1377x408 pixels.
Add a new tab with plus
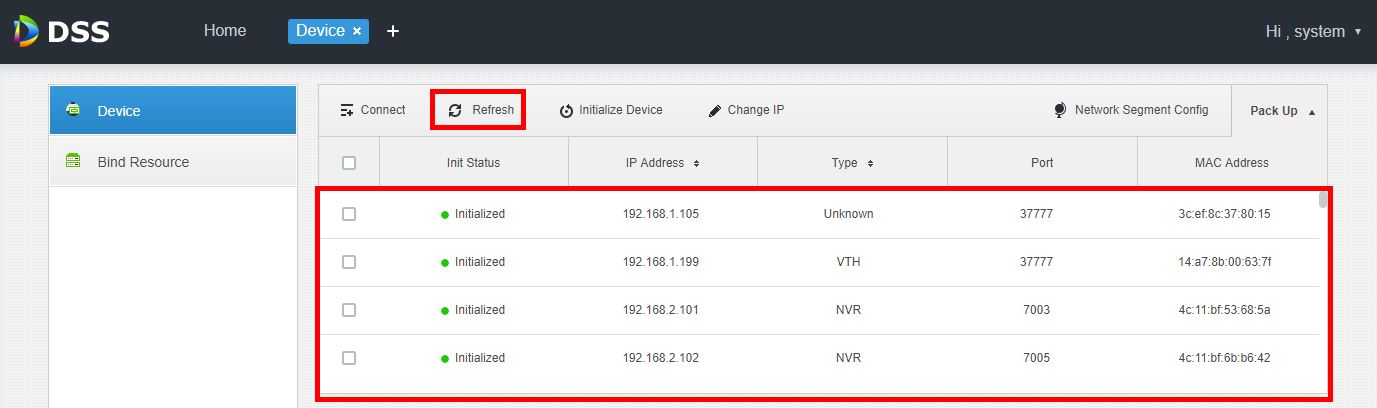coord(393,32)
